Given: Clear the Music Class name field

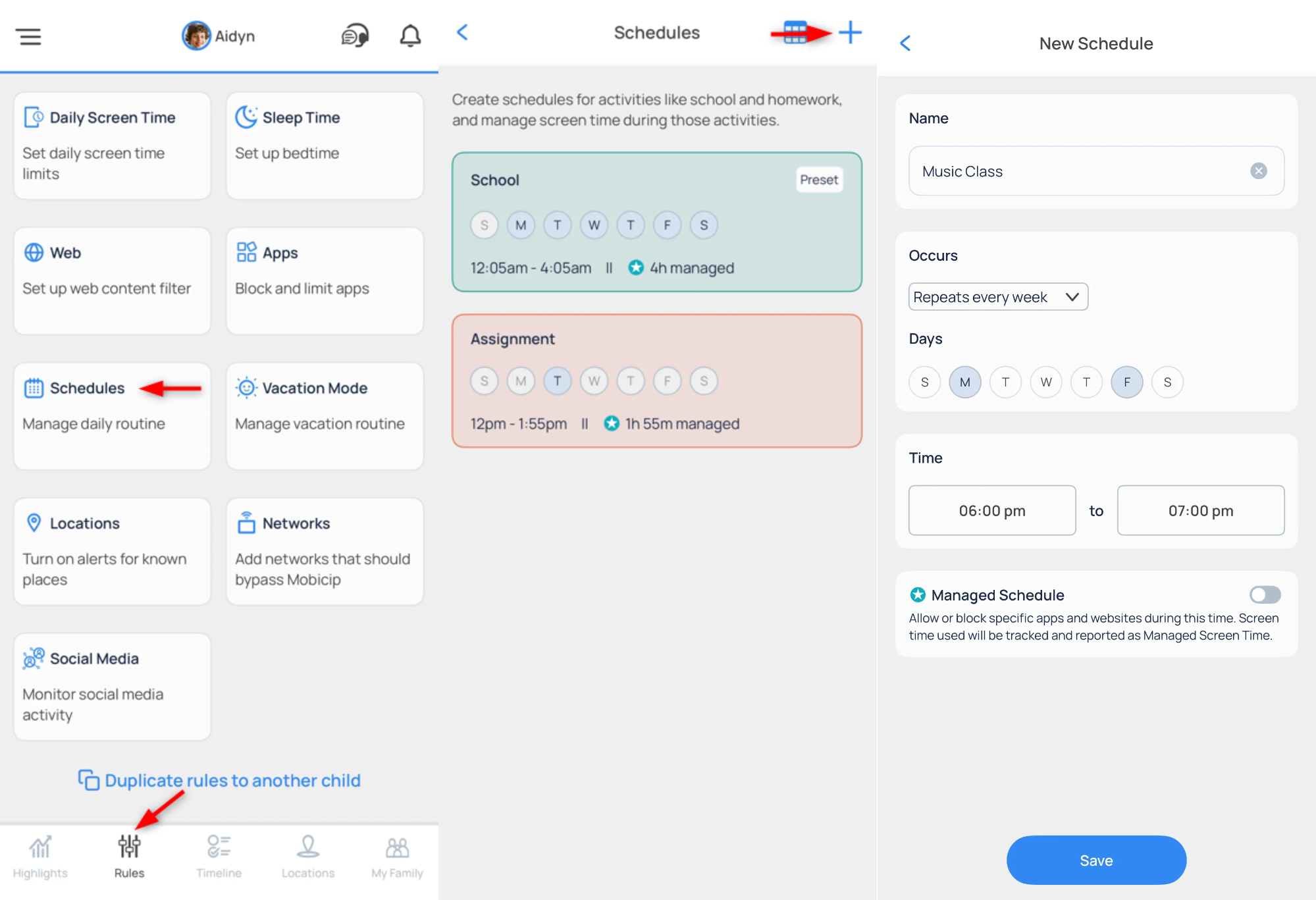Looking at the screenshot, I should tap(1258, 171).
